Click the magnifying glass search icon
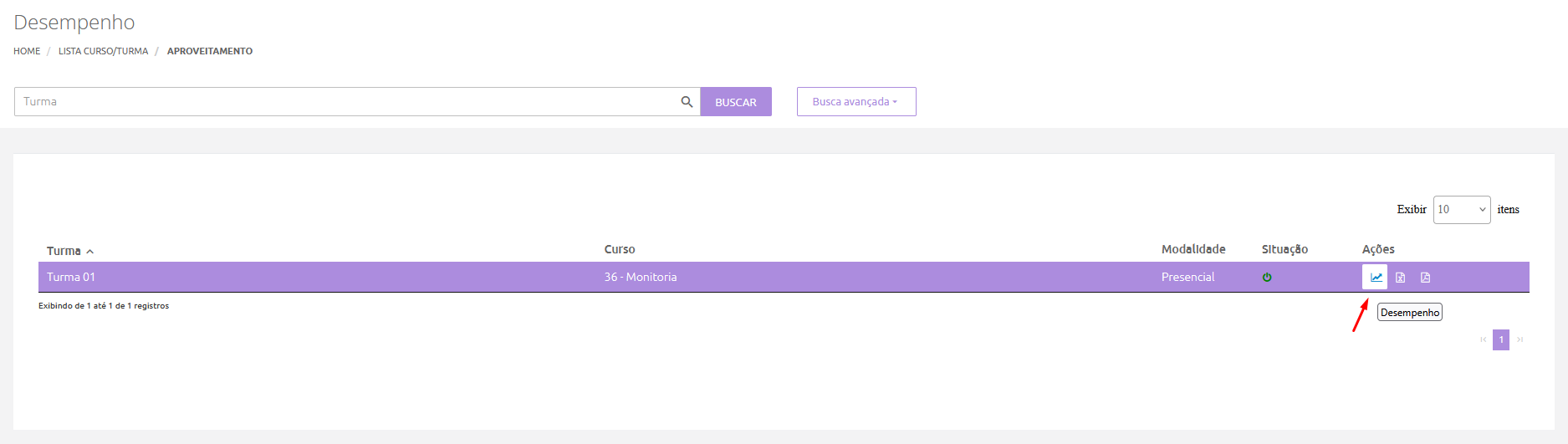The image size is (1568, 444). point(687,102)
